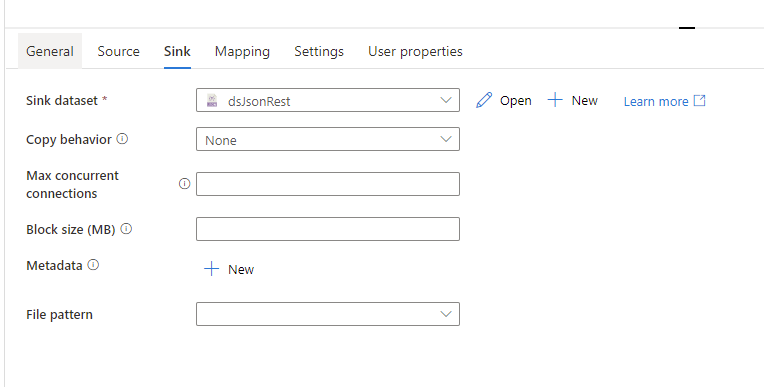Go to the Mapping tab
The height and width of the screenshot is (387, 764).
pyautogui.click(x=242, y=51)
